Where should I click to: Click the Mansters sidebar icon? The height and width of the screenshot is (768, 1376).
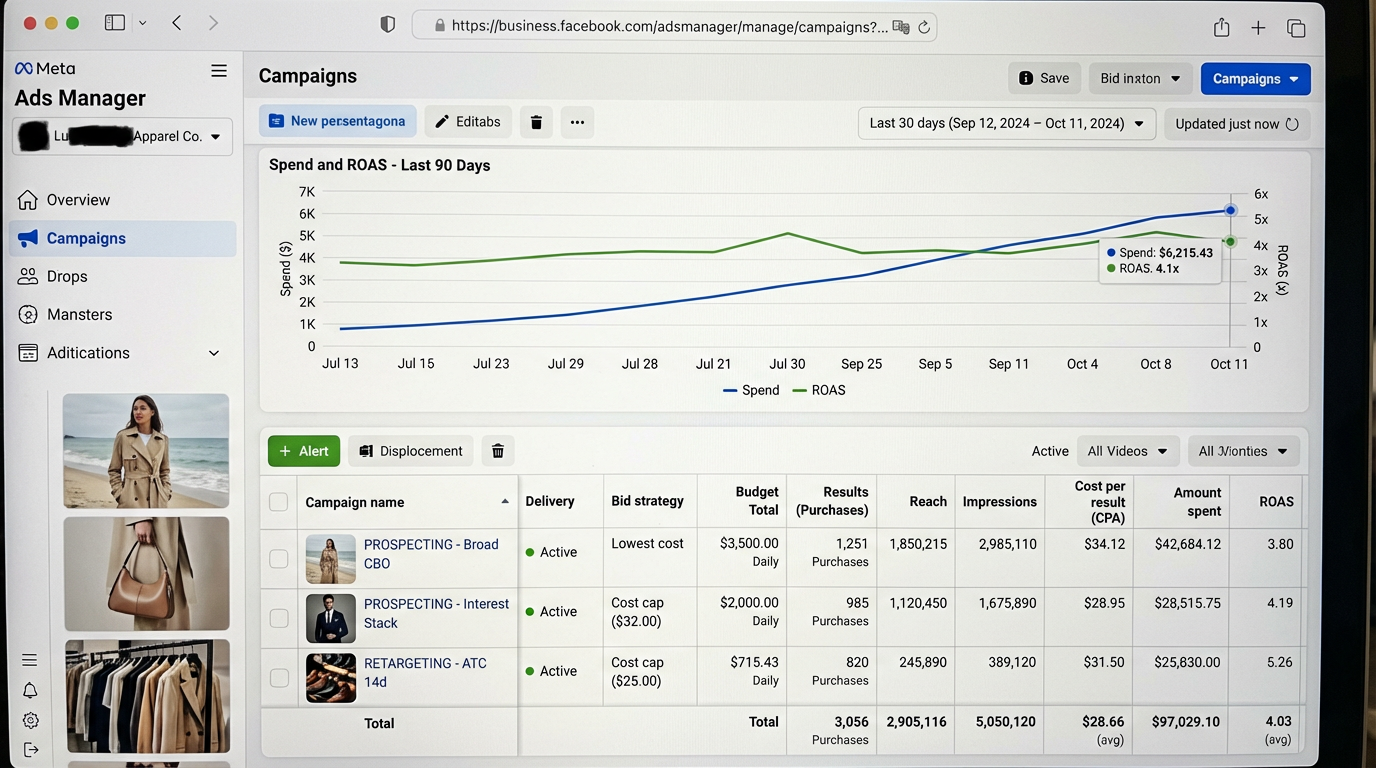pyautogui.click(x=28, y=314)
